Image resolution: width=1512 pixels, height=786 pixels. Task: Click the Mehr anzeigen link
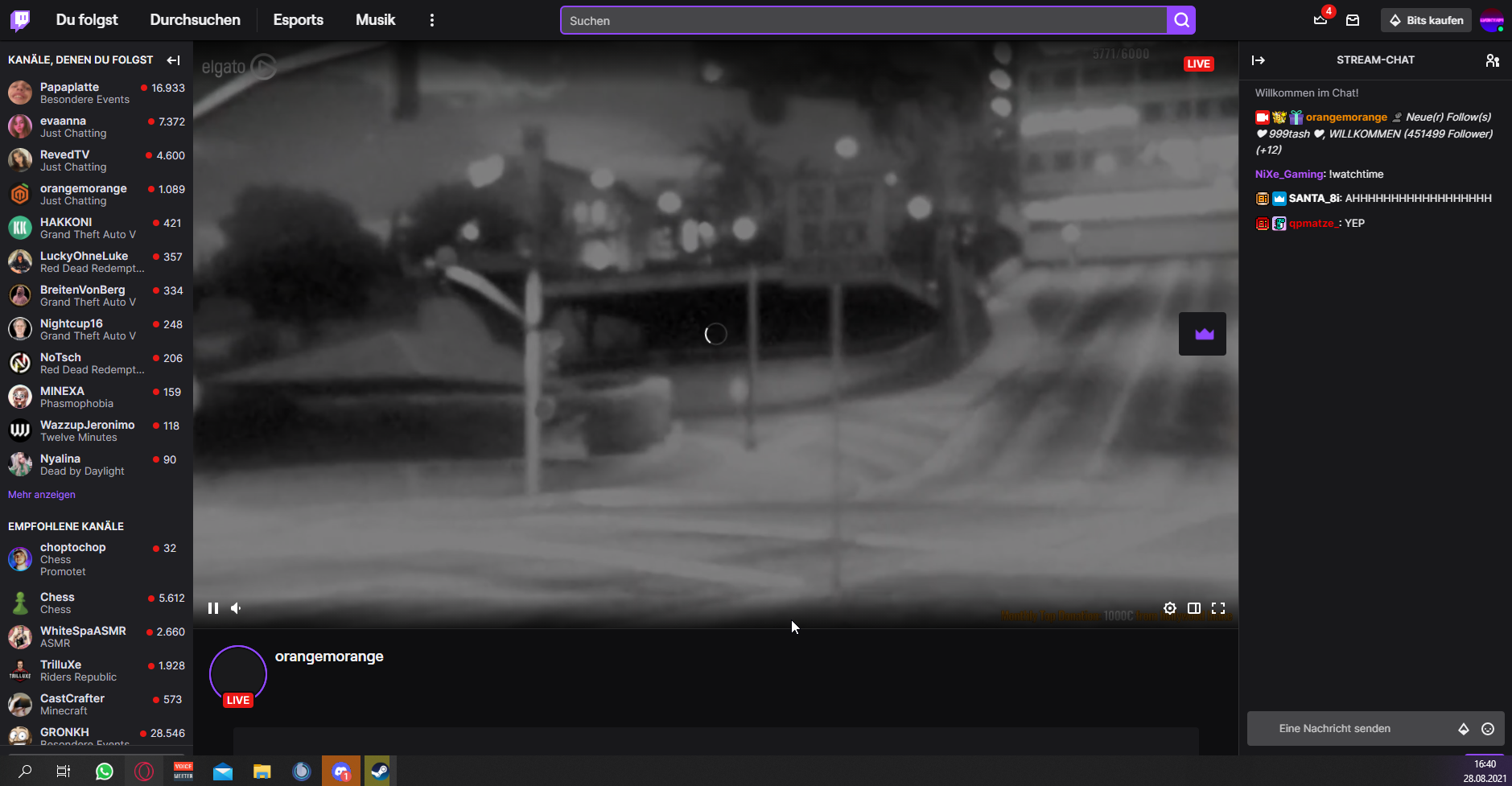point(42,495)
